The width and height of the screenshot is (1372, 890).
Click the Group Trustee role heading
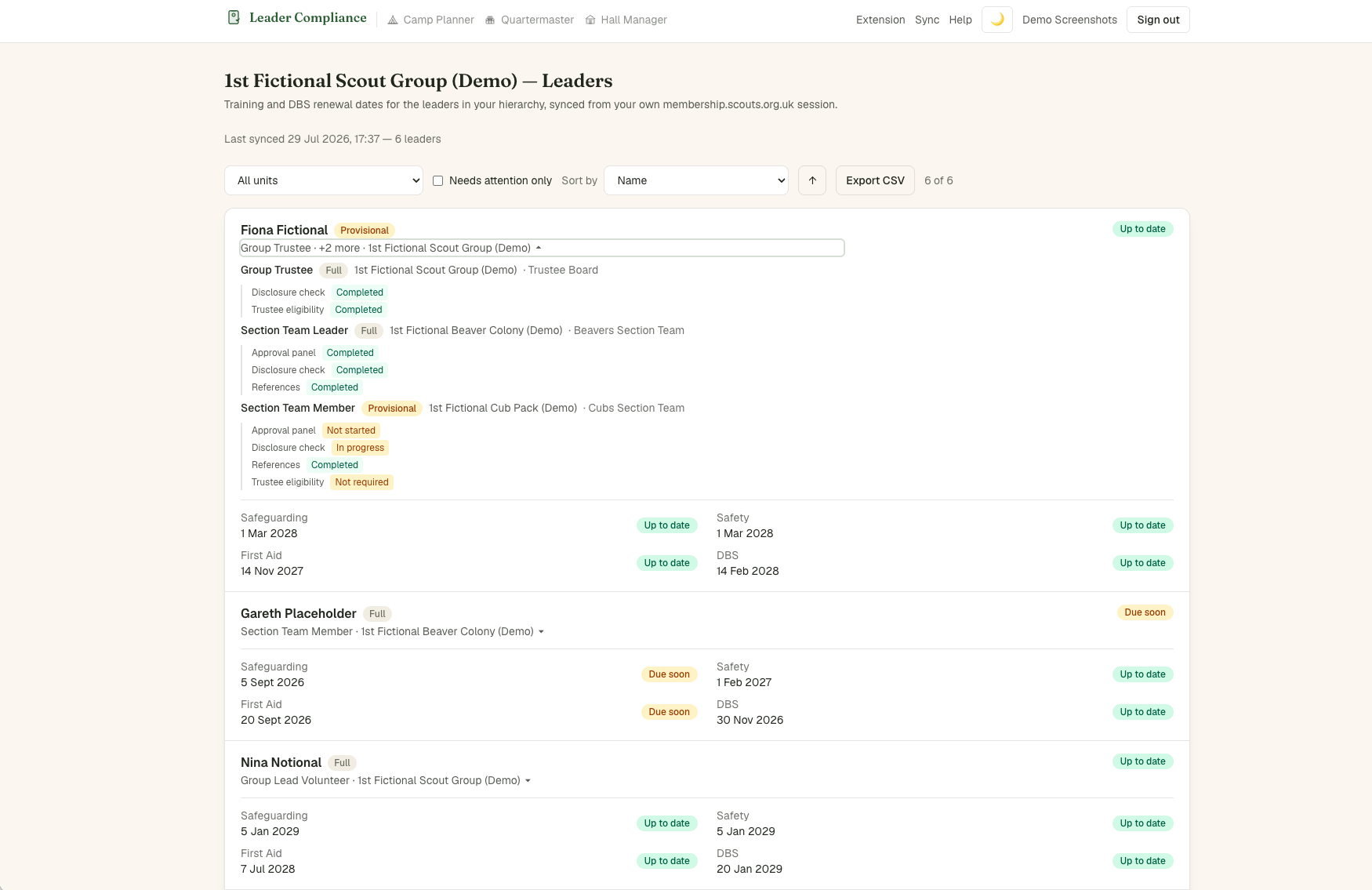[x=277, y=270]
